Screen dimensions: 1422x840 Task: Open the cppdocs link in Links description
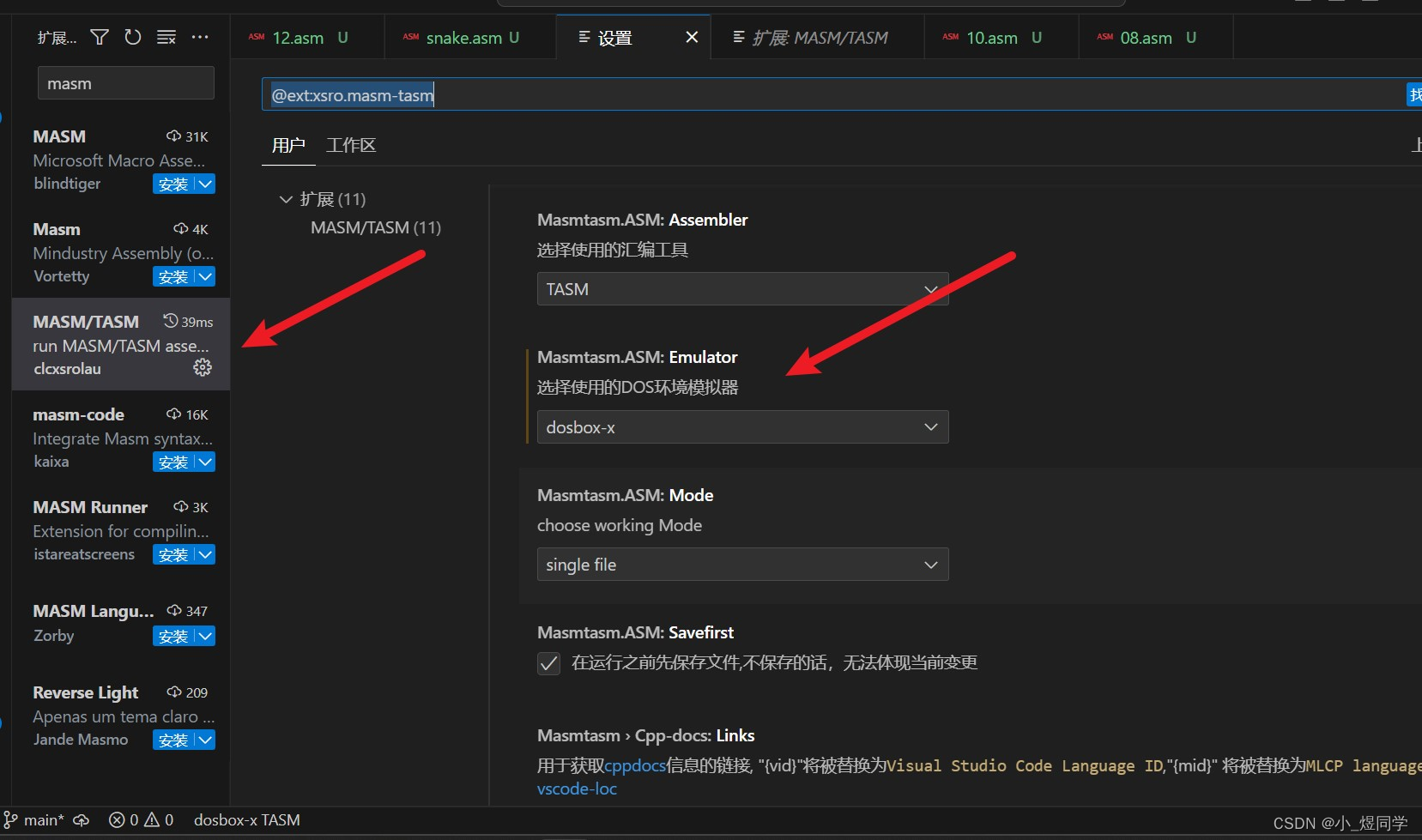[x=635, y=765]
